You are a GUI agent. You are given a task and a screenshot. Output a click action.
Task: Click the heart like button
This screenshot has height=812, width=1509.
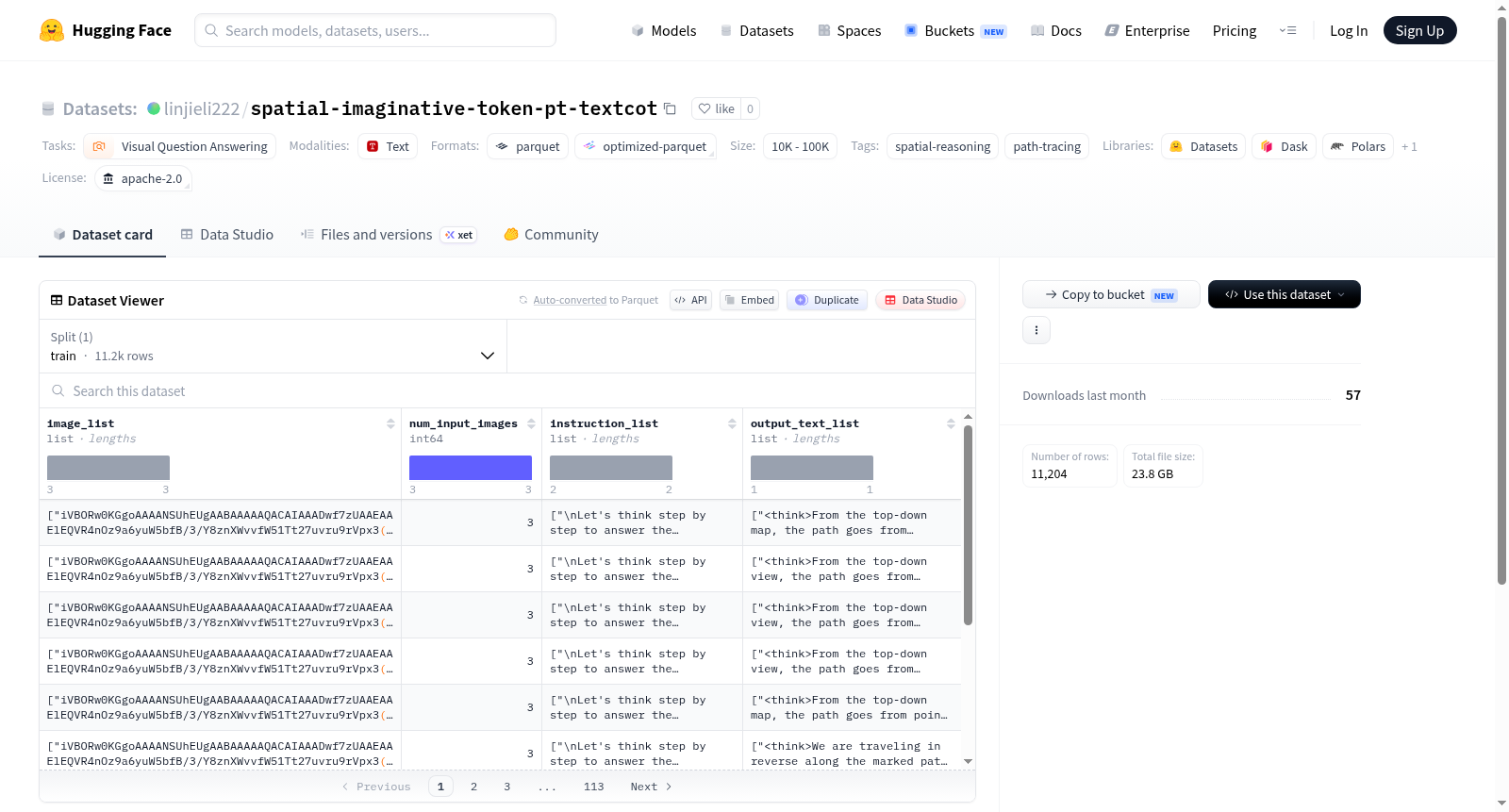716,108
